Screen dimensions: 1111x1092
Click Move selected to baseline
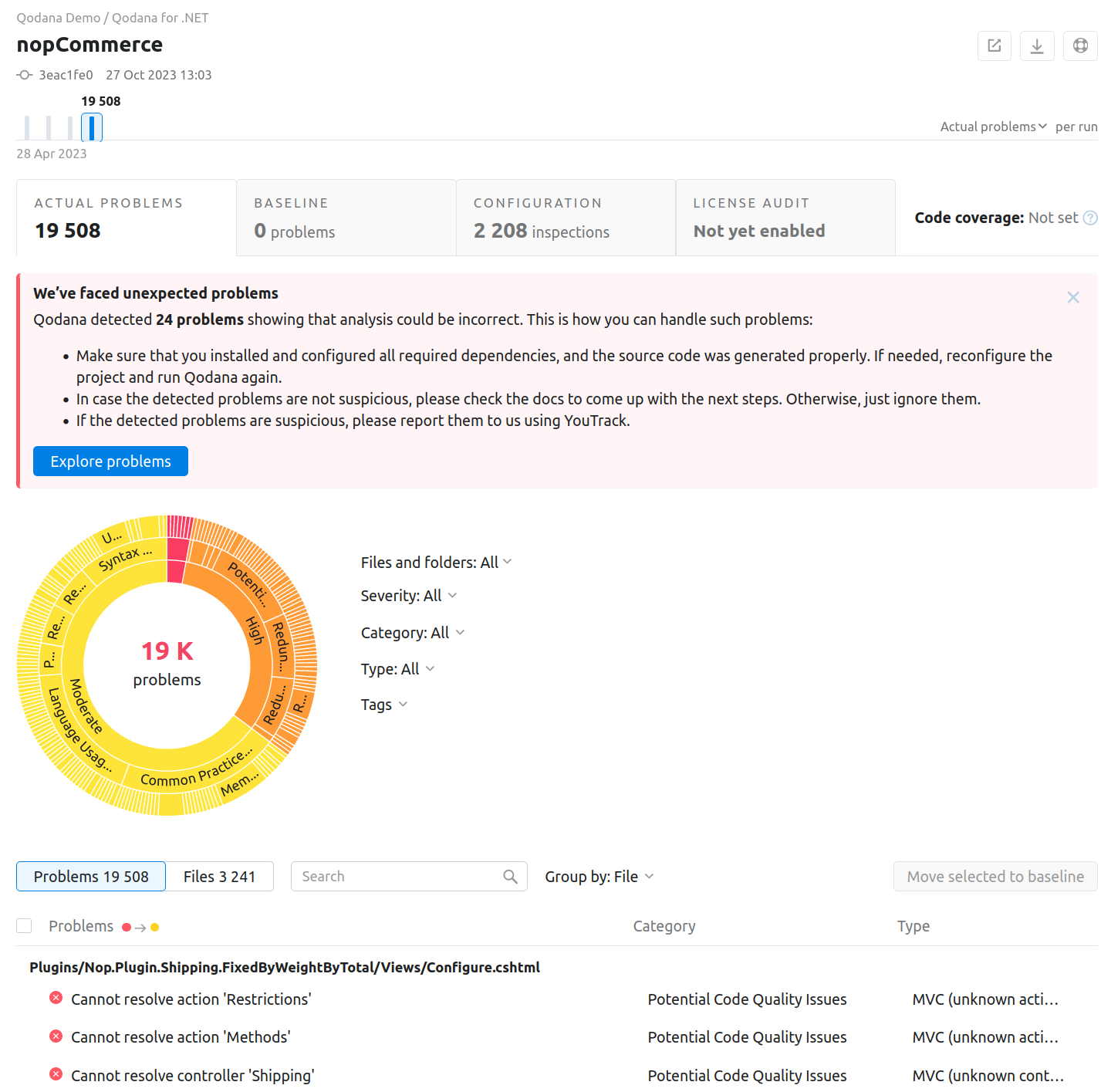tap(995, 876)
